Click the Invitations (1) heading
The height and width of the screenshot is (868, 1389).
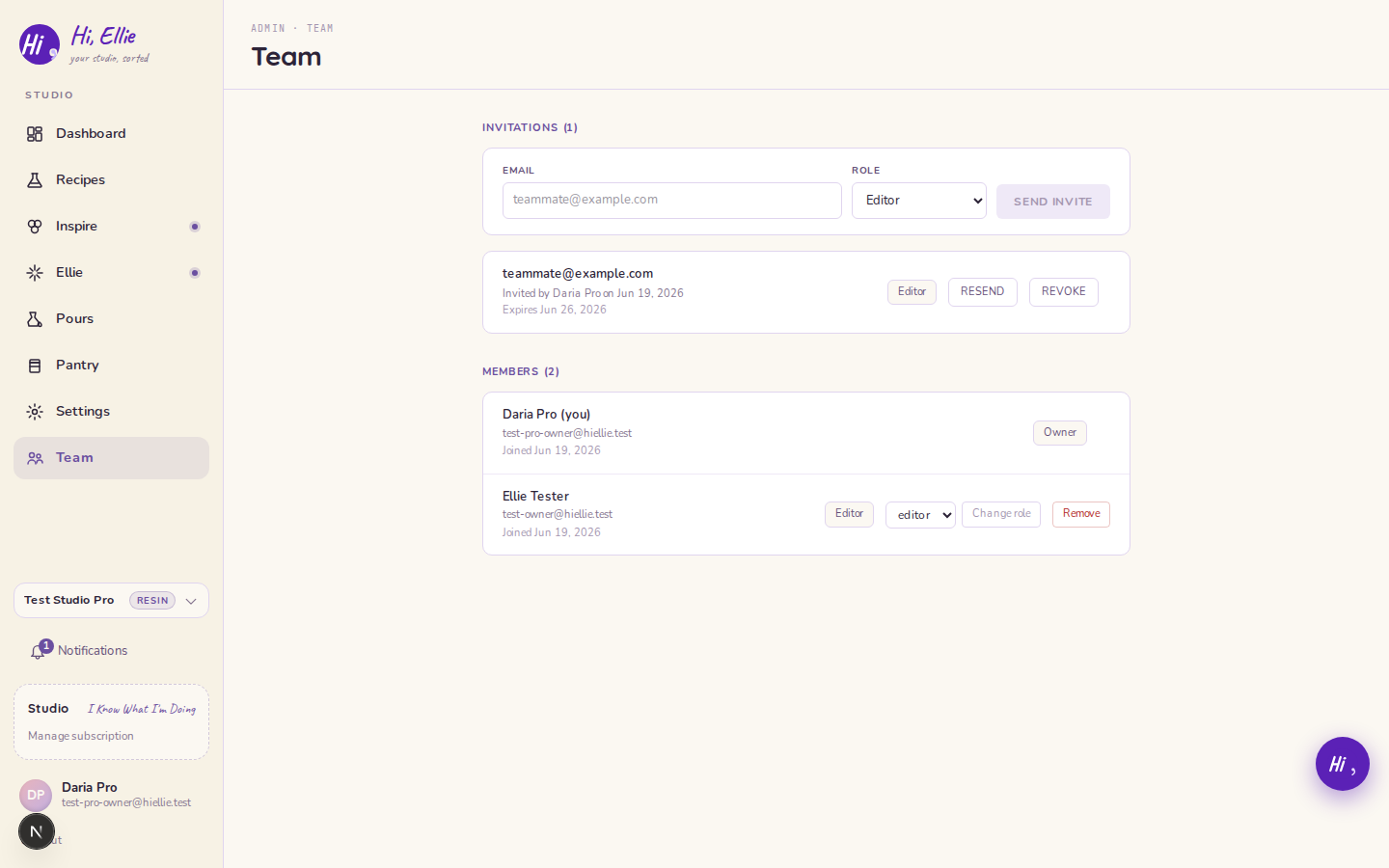pos(530,127)
